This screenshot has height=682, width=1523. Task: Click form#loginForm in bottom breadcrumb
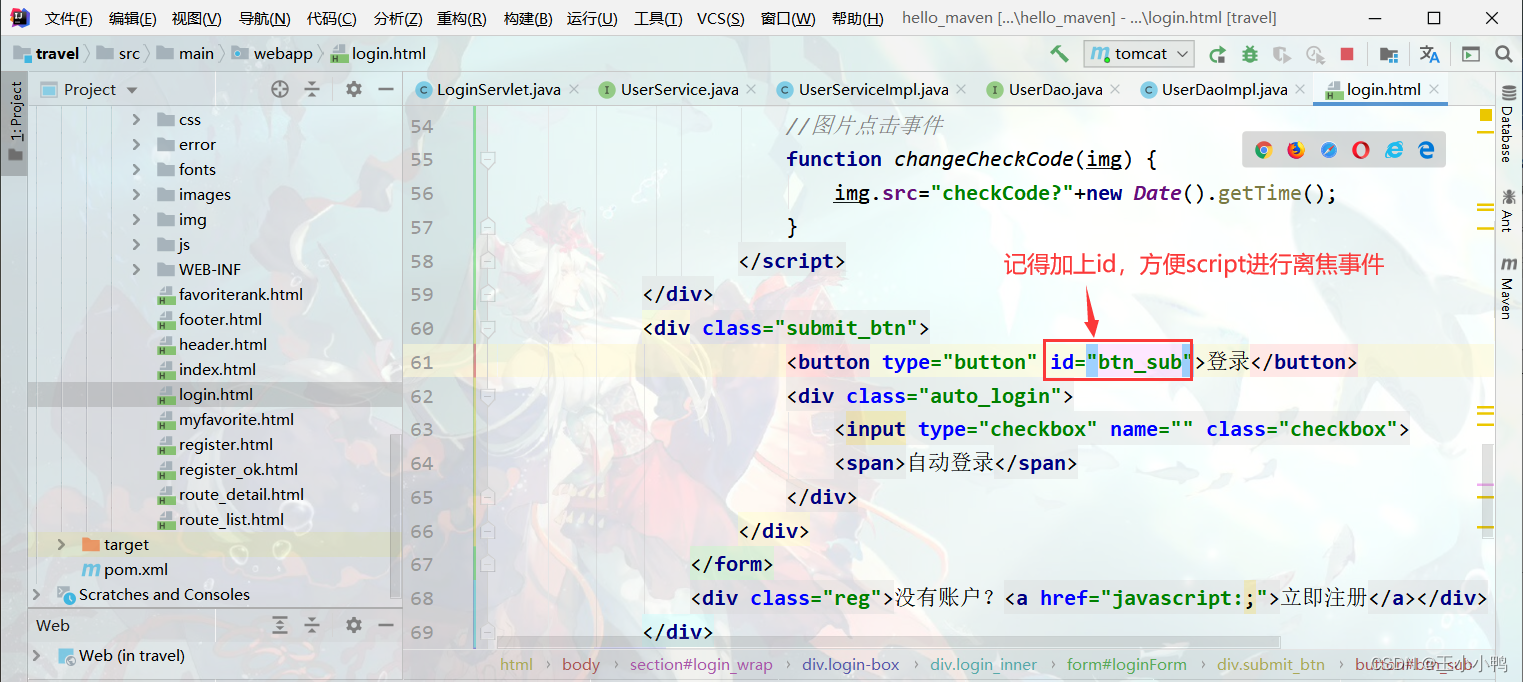click(1126, 664)
